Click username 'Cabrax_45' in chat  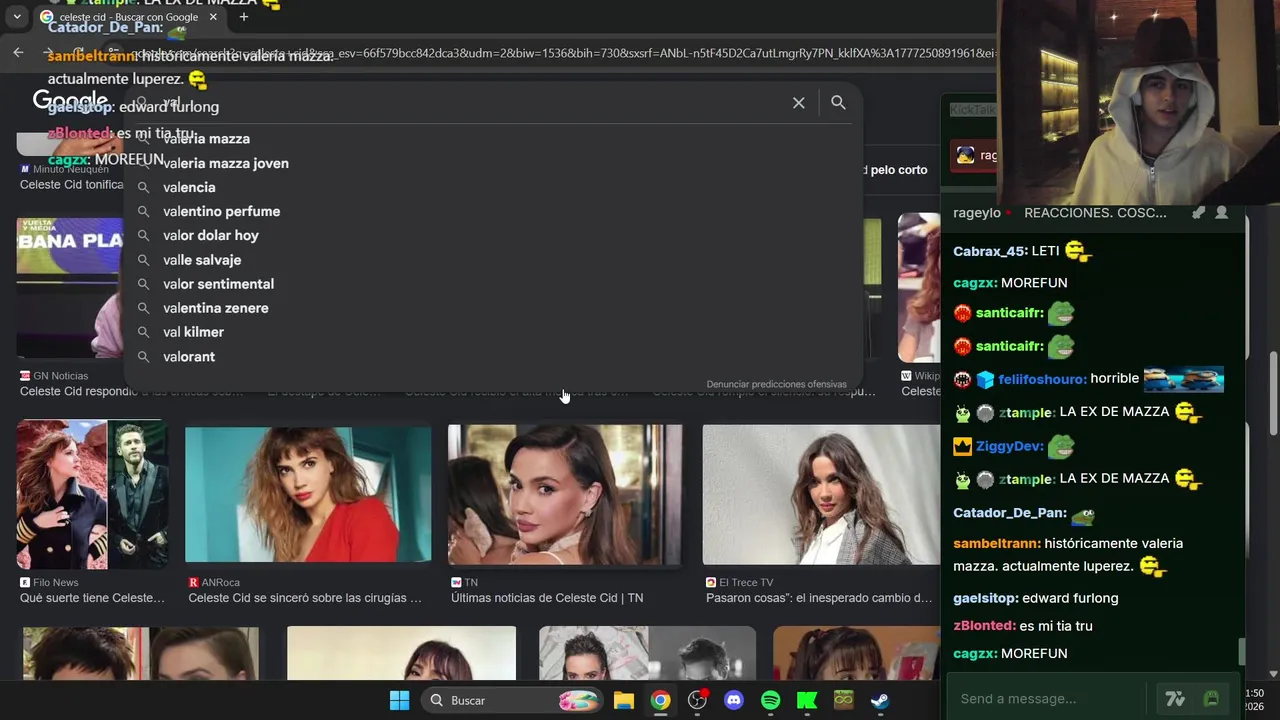coord(990,251)
